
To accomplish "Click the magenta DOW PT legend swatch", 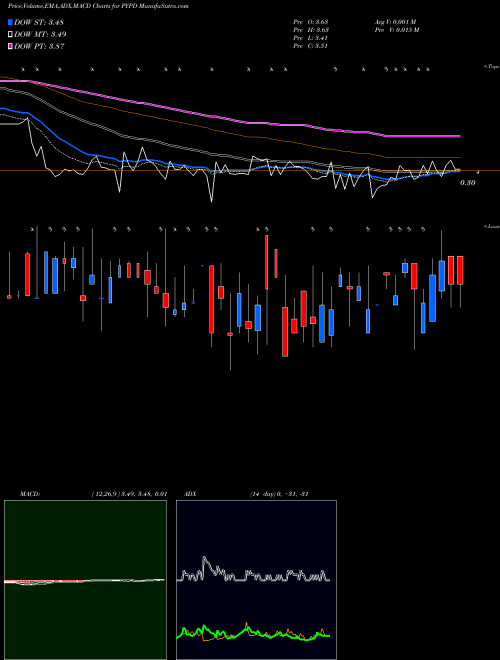I will click(10, 46).
